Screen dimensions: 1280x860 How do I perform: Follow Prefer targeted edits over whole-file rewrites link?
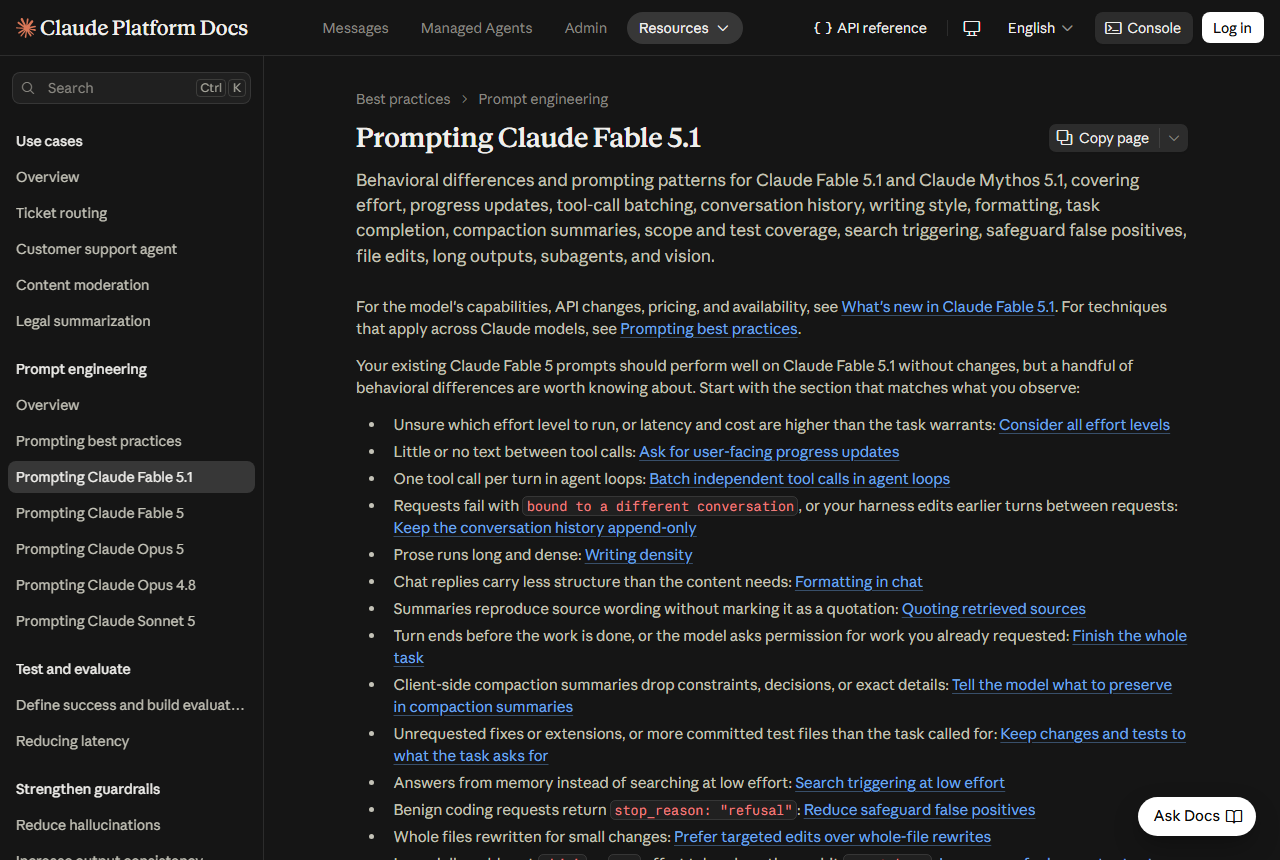833,837
